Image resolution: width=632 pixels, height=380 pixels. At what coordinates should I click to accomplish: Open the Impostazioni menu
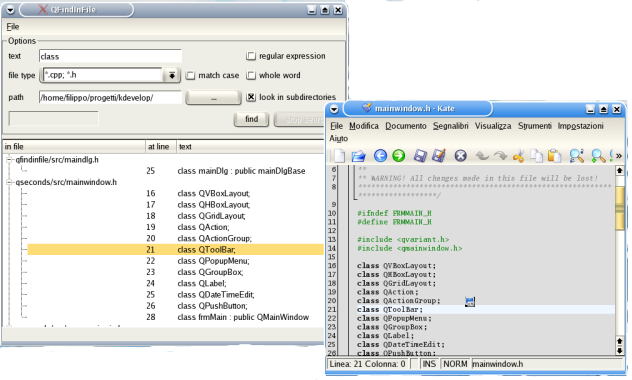coord(580,126)
